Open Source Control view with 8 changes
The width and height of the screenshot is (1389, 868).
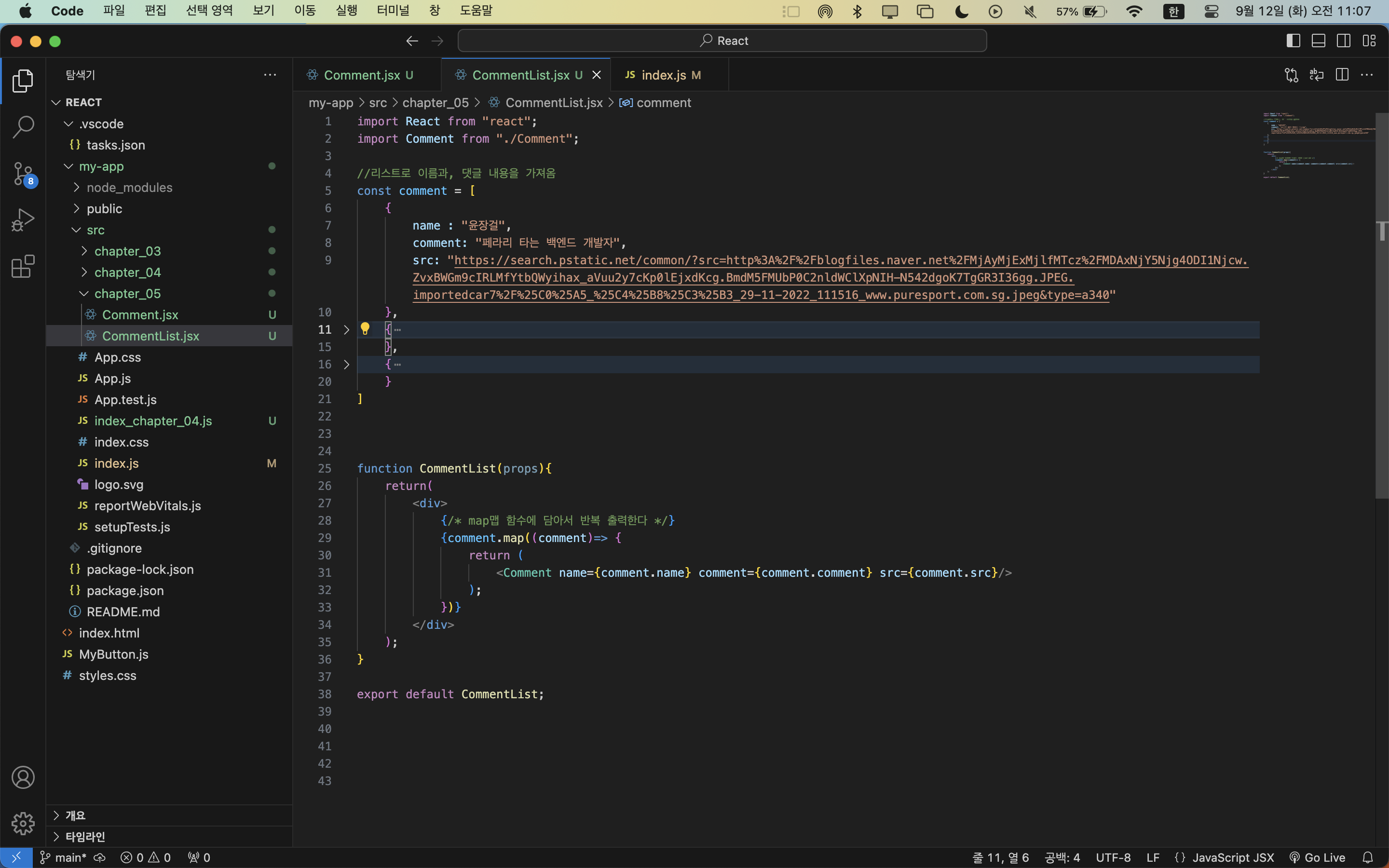(23, 174)
